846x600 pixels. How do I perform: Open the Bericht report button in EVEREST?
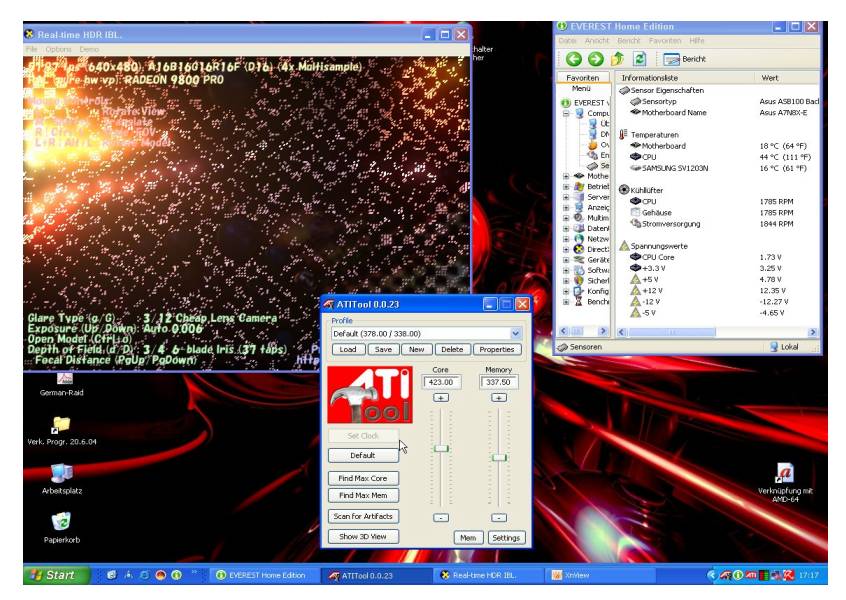[x=684, y=59]
